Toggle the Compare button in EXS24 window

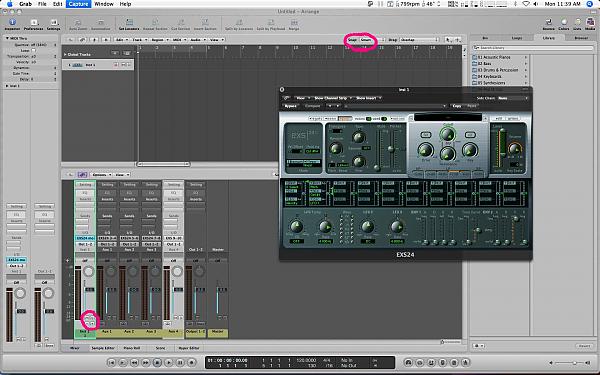coord(312,106)
